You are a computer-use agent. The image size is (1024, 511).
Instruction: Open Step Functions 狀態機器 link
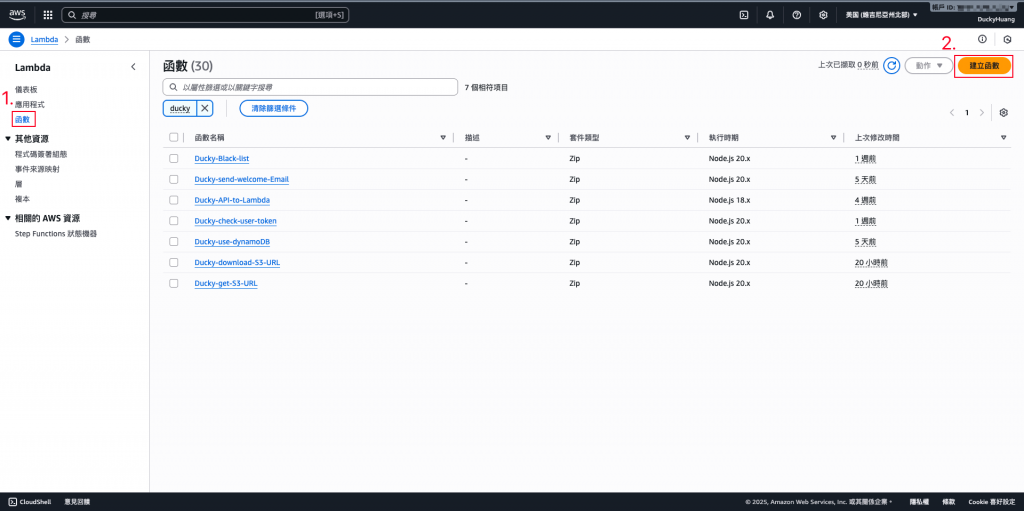click(56, 234)
